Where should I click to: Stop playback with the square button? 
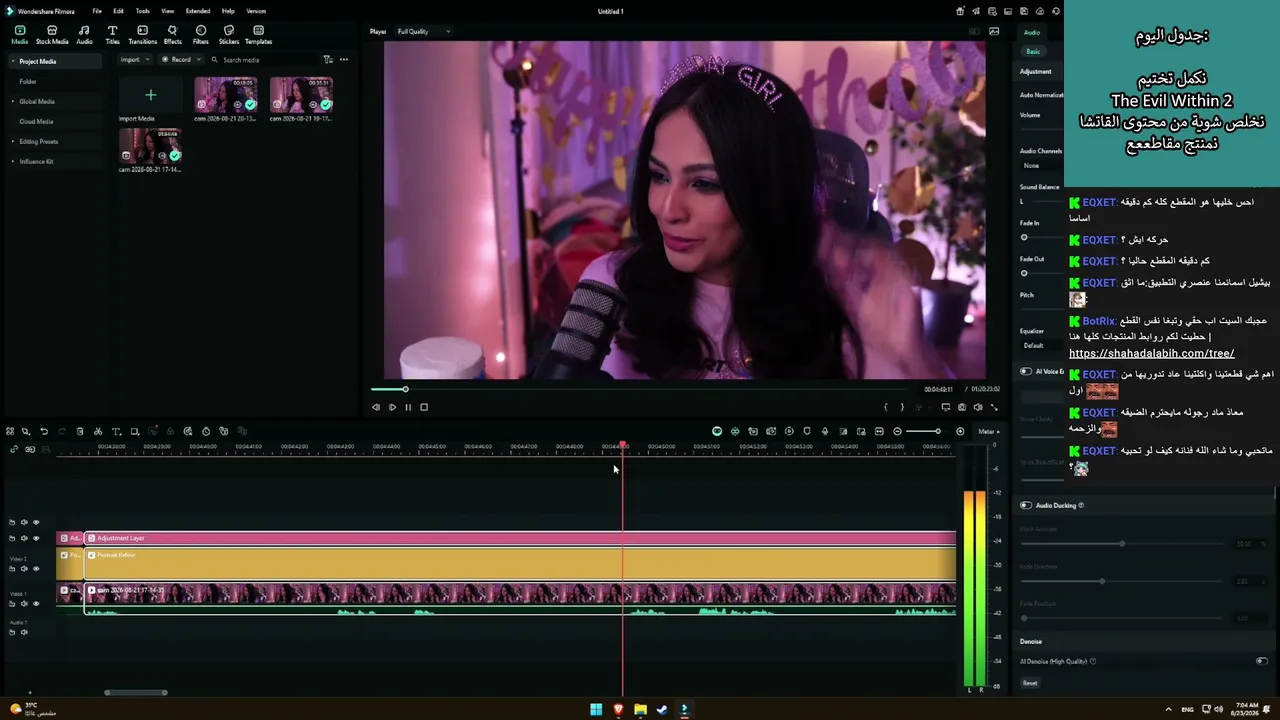(x=424, y=407)
